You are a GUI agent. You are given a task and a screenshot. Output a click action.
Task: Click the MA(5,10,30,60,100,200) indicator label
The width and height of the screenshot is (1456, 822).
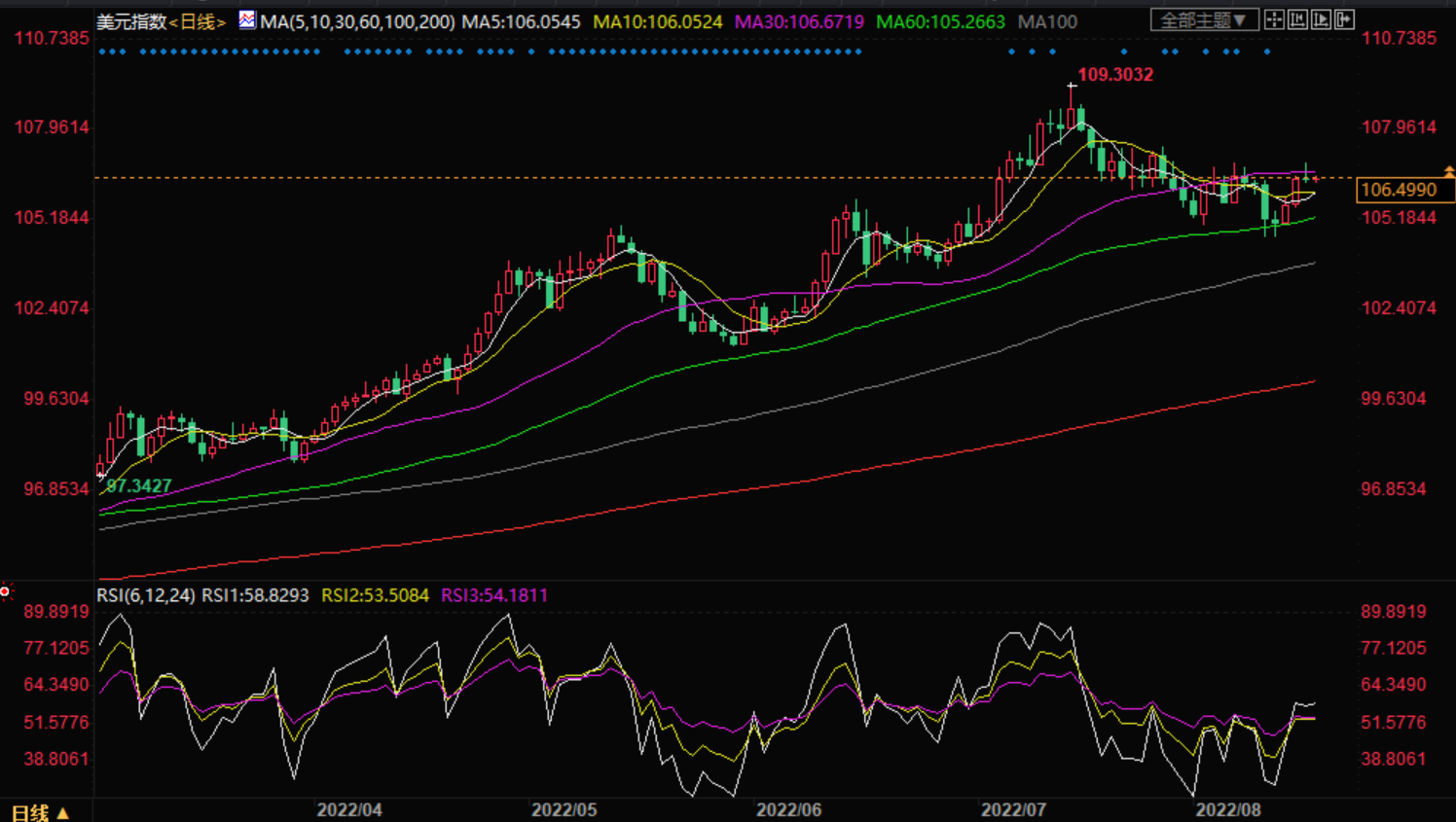pyautogui.click(x=357, y=21)
